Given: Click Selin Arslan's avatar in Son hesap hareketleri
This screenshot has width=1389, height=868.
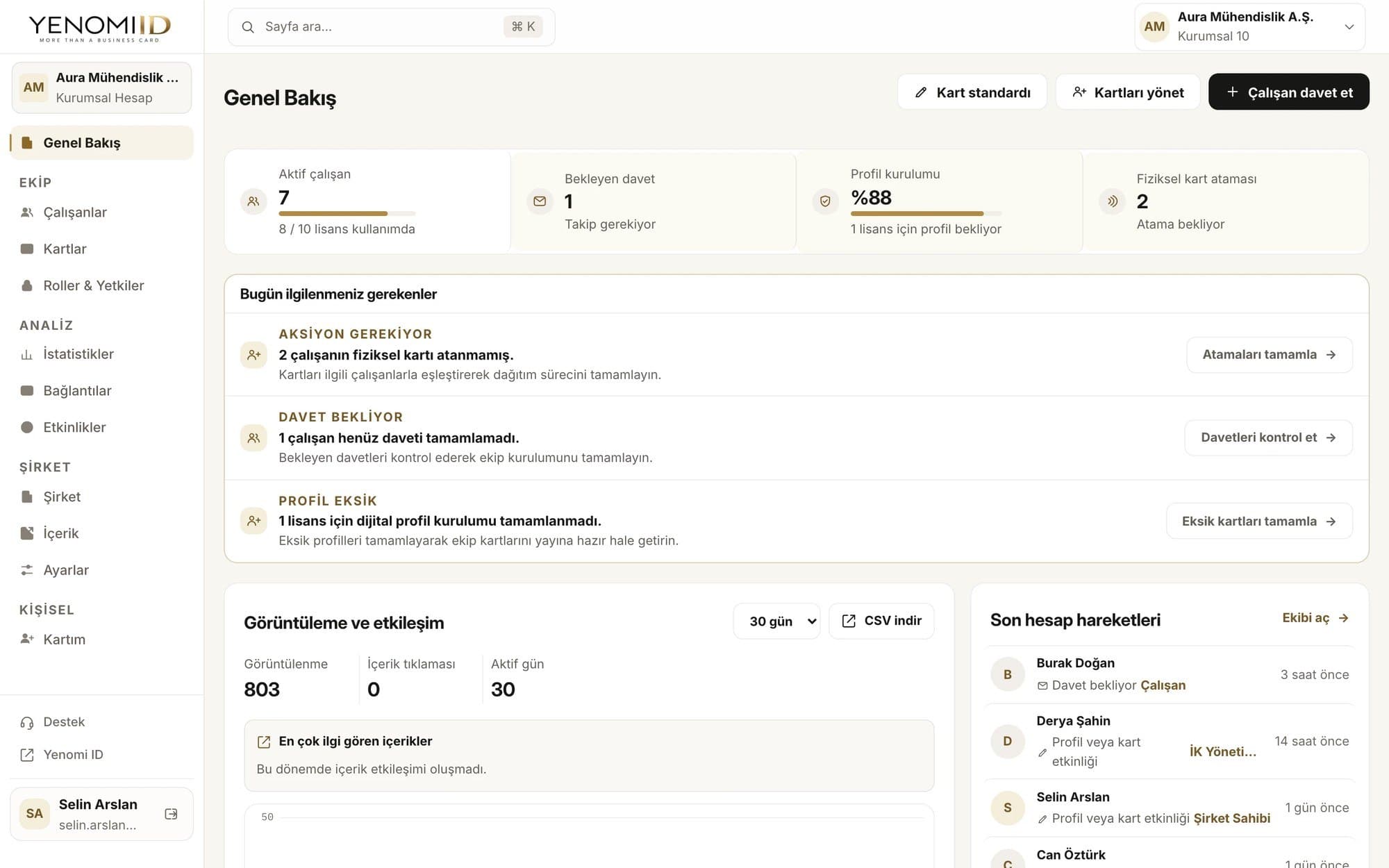Looking at the screenshot, I should tap(1008, 808).
